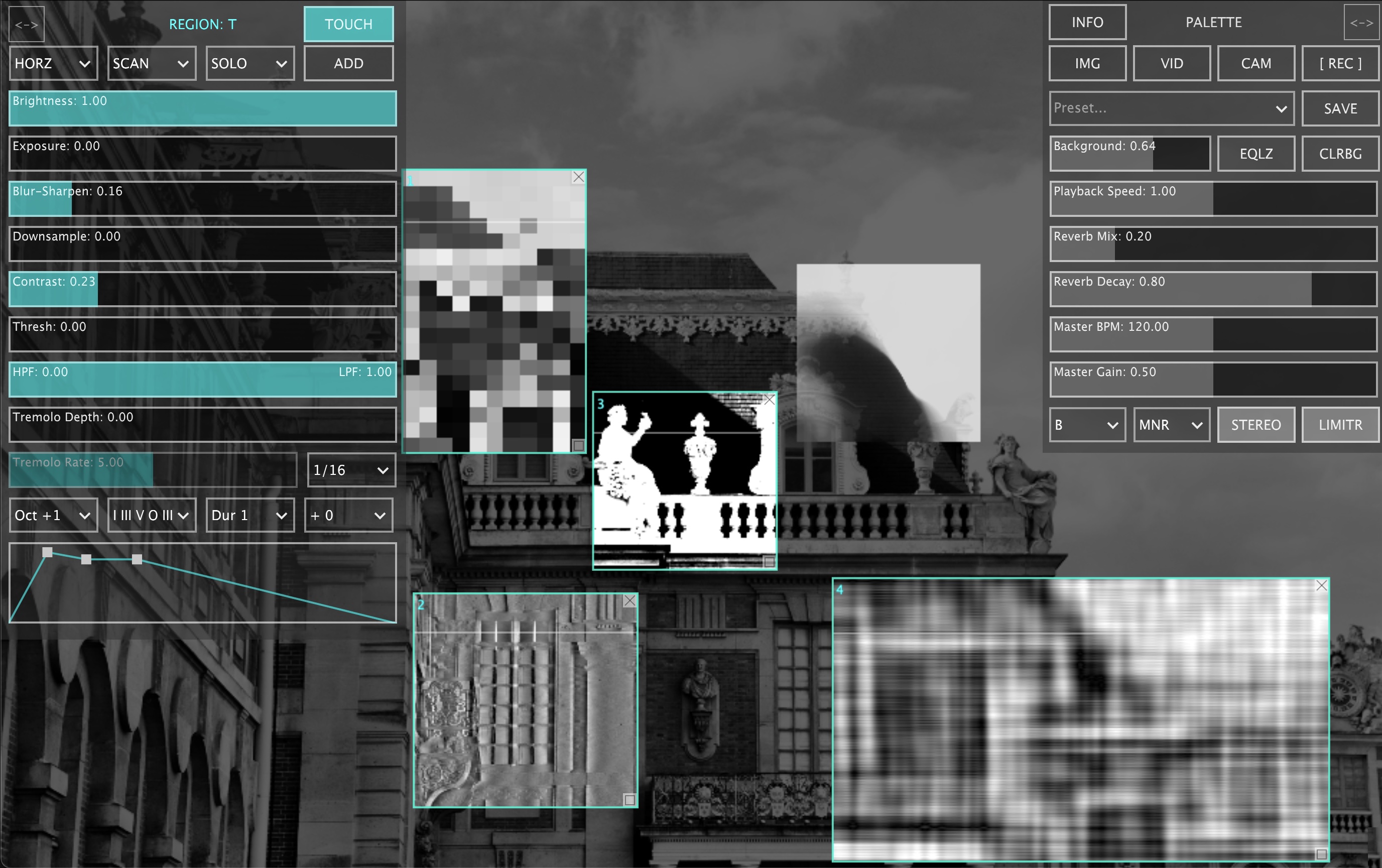This screenshot has height=868, width=1382.
Task: Switch to the VID source
Action: click(1171, 64)
